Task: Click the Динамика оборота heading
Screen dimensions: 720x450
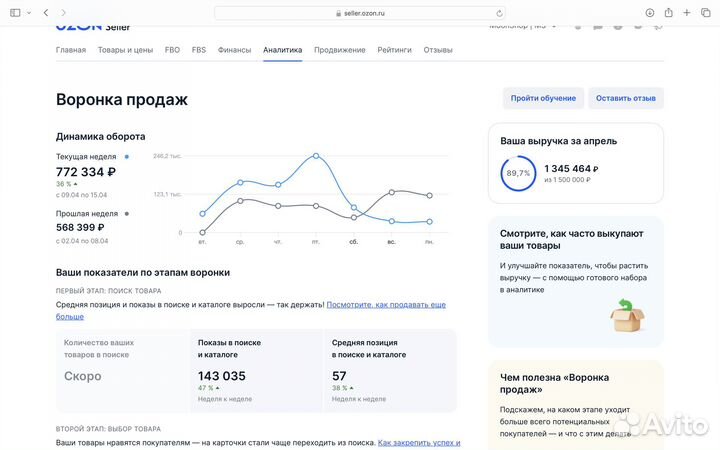Action: 101,136
